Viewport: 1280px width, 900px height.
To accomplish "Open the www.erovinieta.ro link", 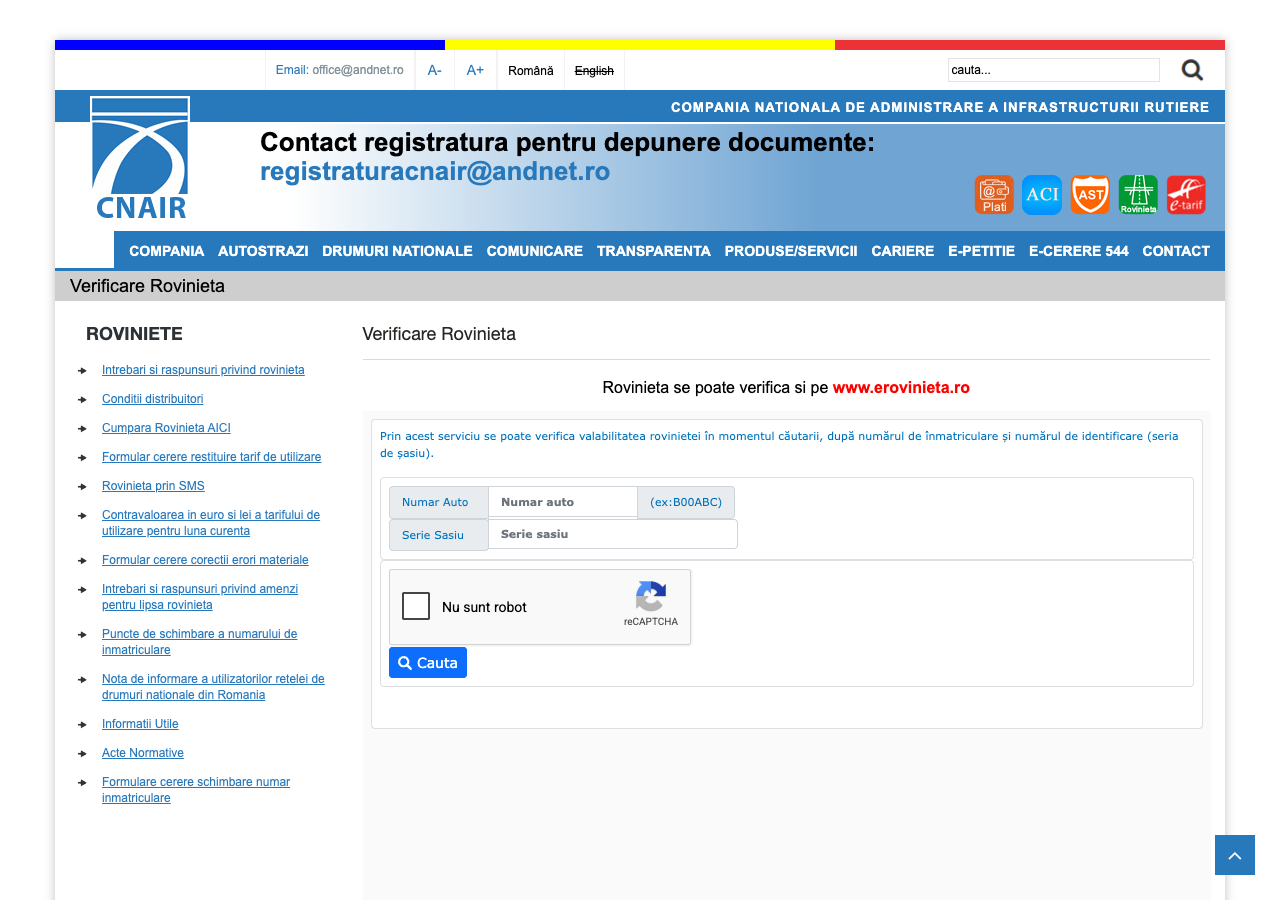I will click(901, 387).
